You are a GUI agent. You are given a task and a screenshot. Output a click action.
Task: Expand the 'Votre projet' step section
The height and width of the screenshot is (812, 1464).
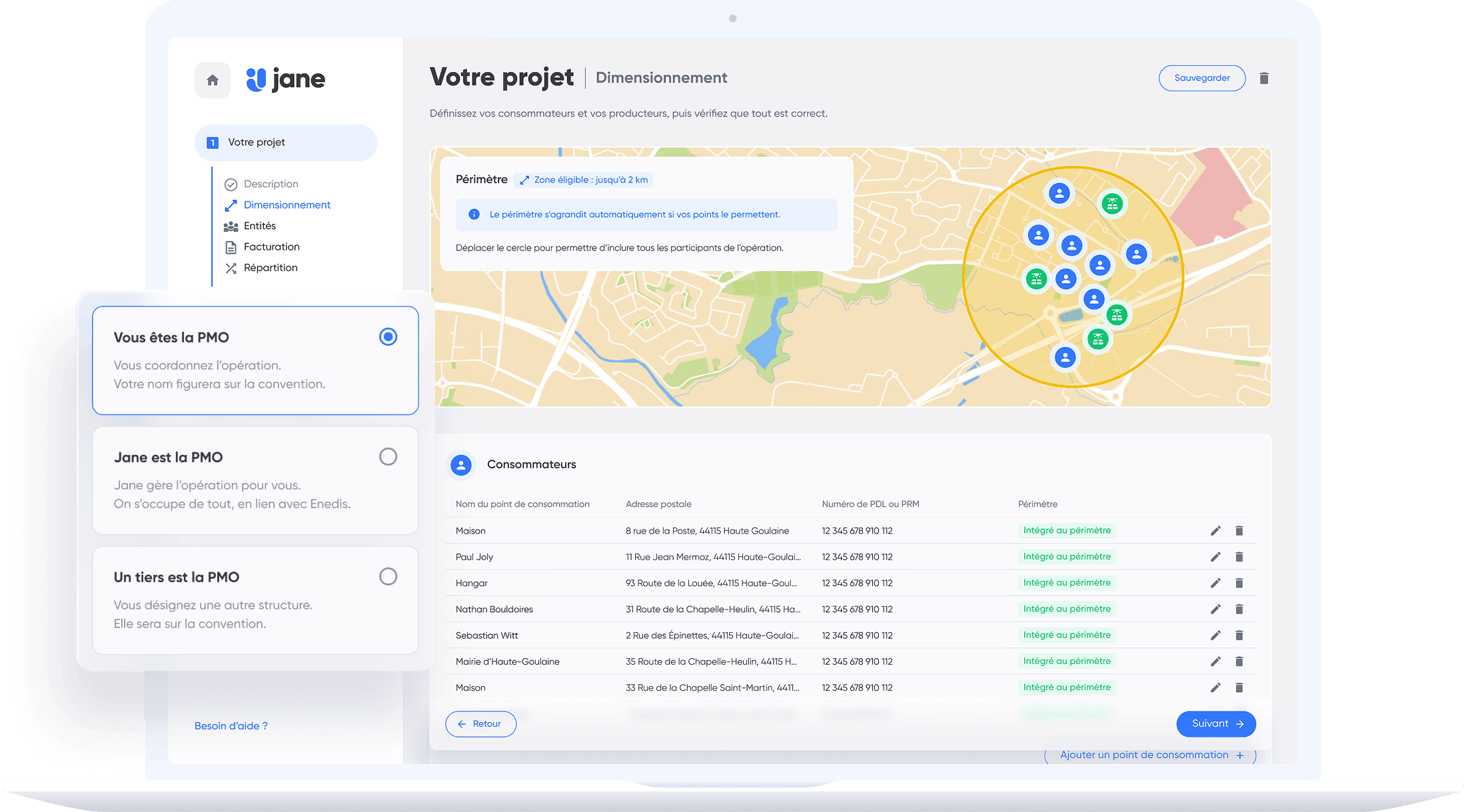click(285, 143)
